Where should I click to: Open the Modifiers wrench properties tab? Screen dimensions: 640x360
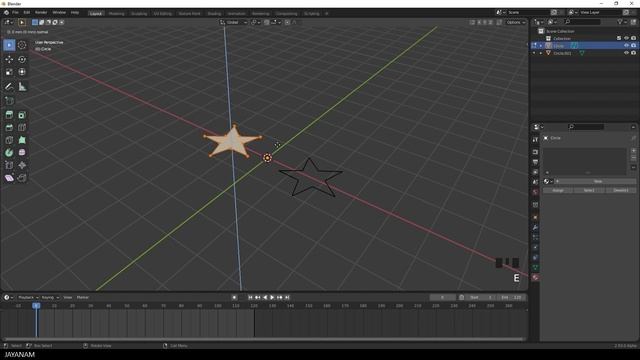click(x=535, y=228)
